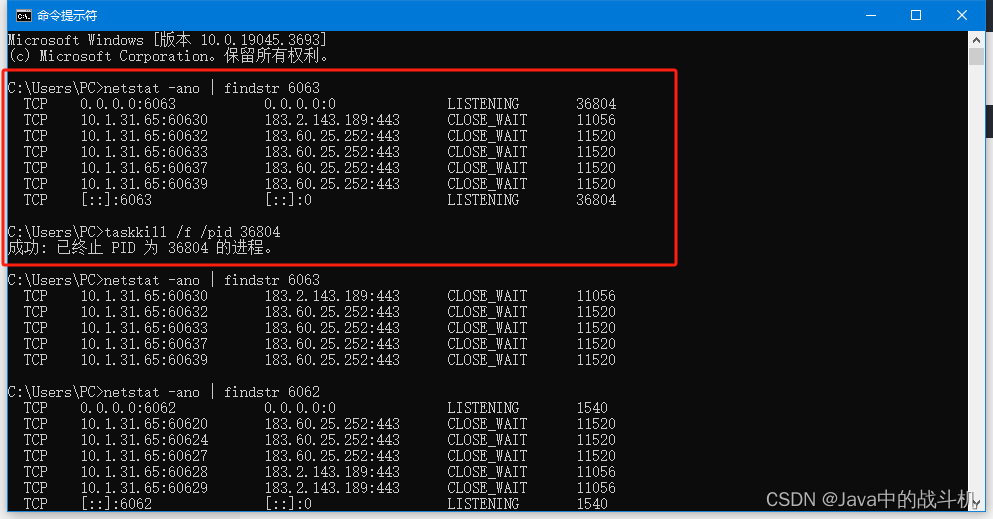
Task: Click PID 36804 on the 0.0.0.0:6063 row
Action: pos(596,104)
